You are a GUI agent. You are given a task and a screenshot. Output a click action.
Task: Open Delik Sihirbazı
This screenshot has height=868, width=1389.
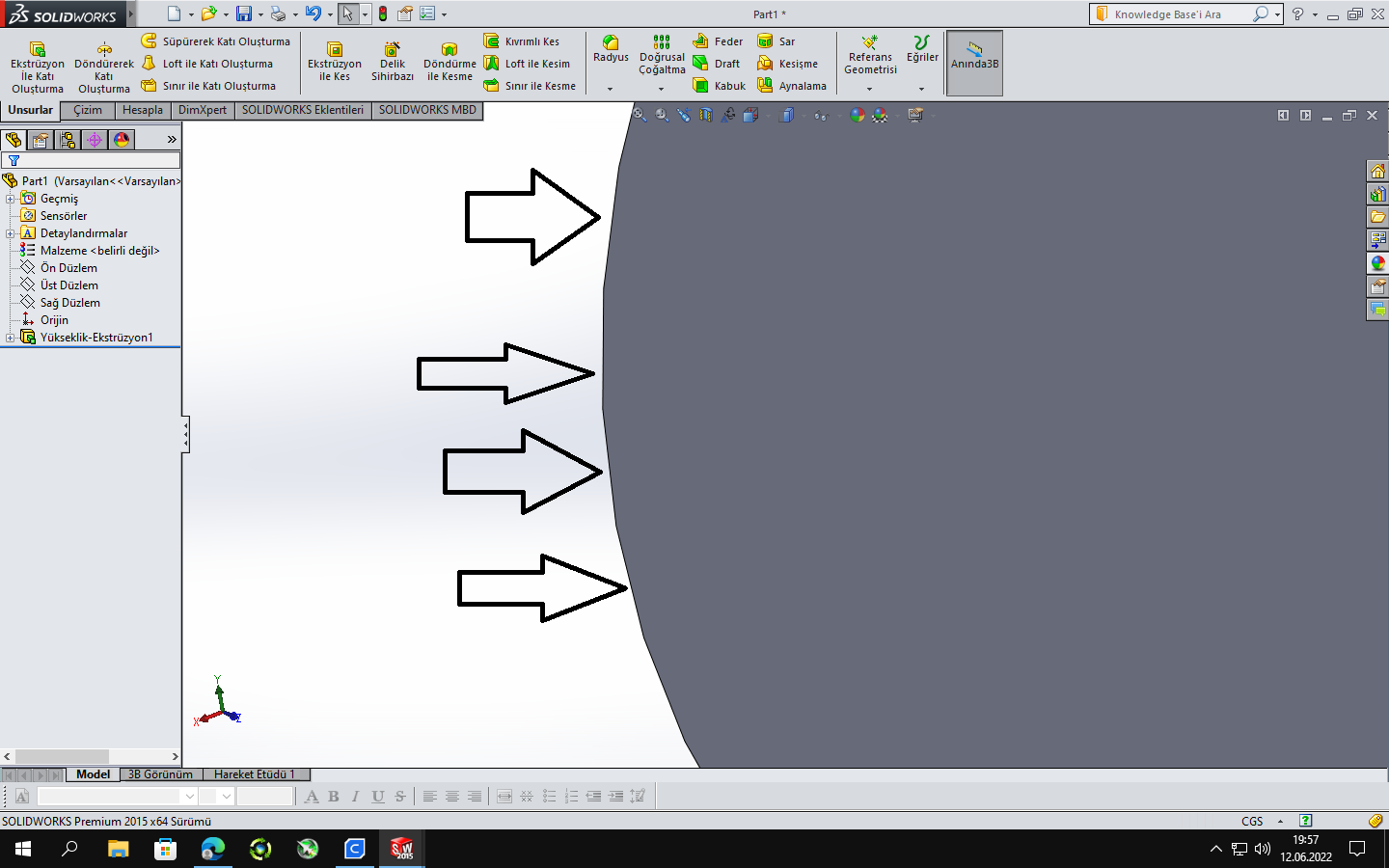point(393,63)
